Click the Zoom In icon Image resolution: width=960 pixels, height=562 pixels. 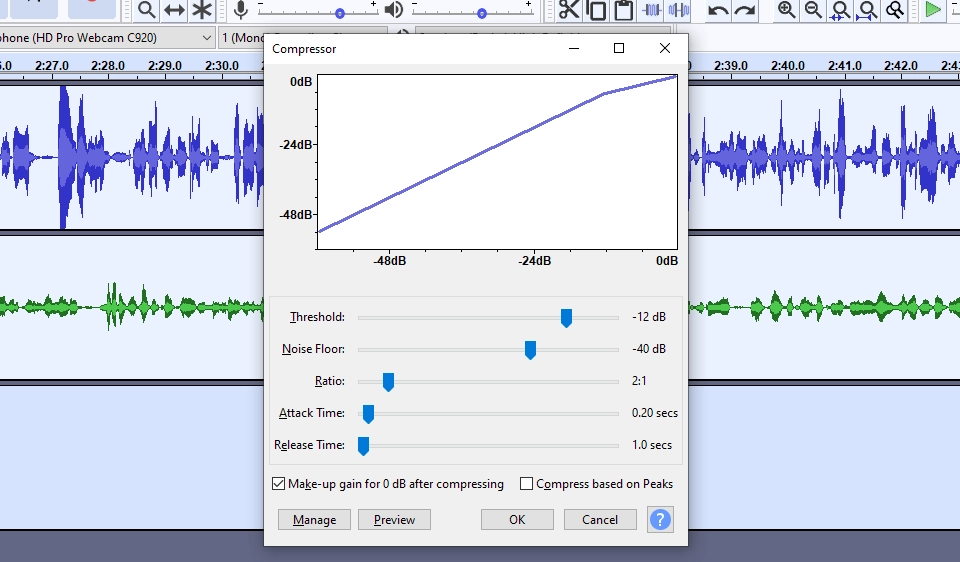coord(787,10)
